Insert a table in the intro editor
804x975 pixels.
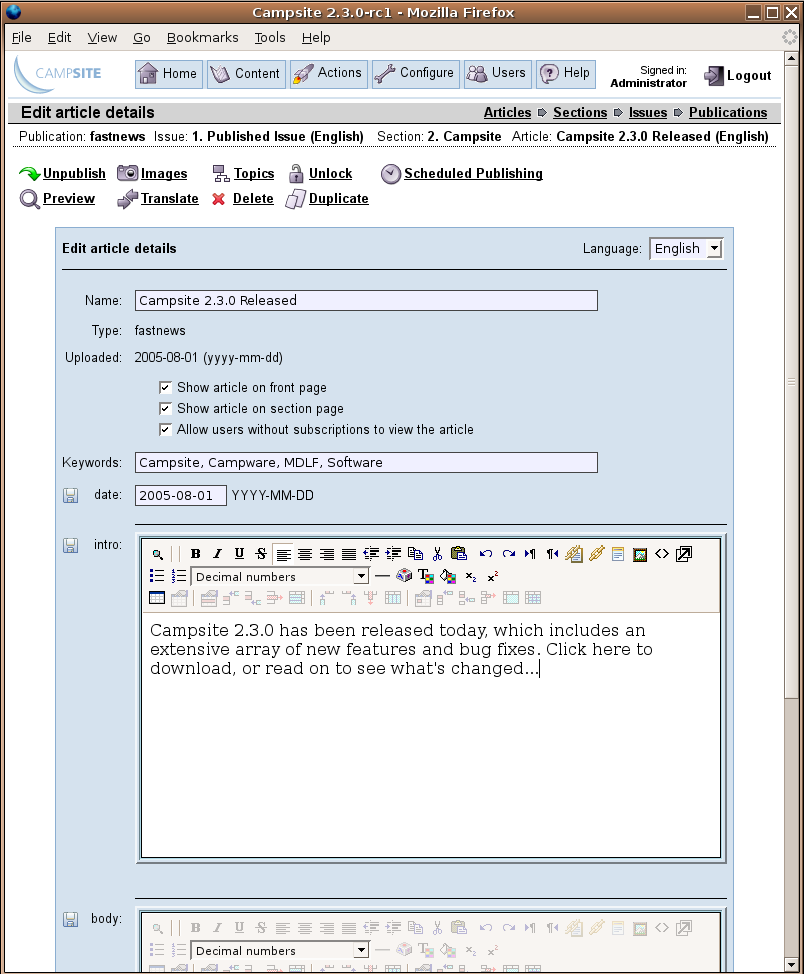point(157,598)
